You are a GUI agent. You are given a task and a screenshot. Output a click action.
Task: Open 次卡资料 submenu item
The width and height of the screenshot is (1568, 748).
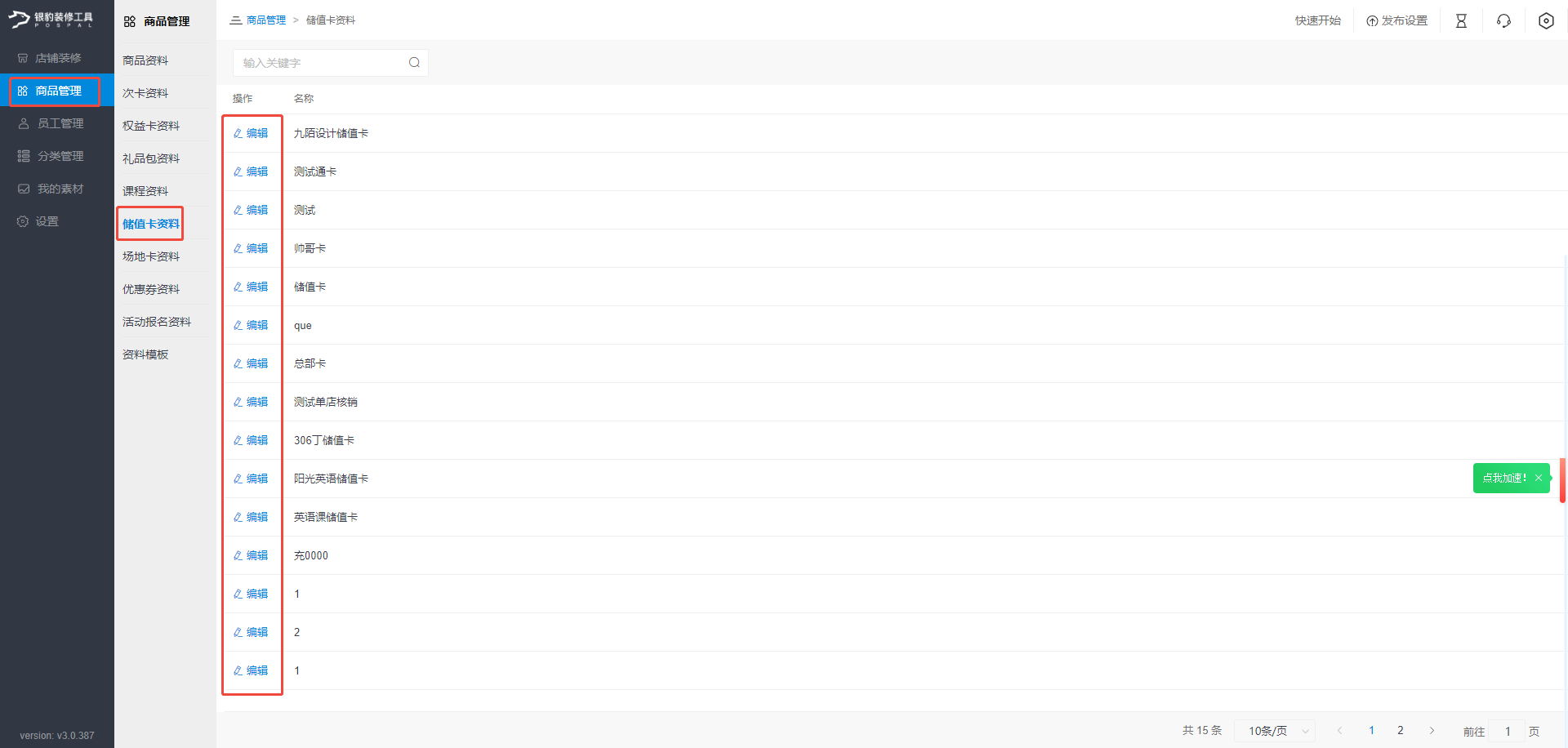[x=145, y=93]
